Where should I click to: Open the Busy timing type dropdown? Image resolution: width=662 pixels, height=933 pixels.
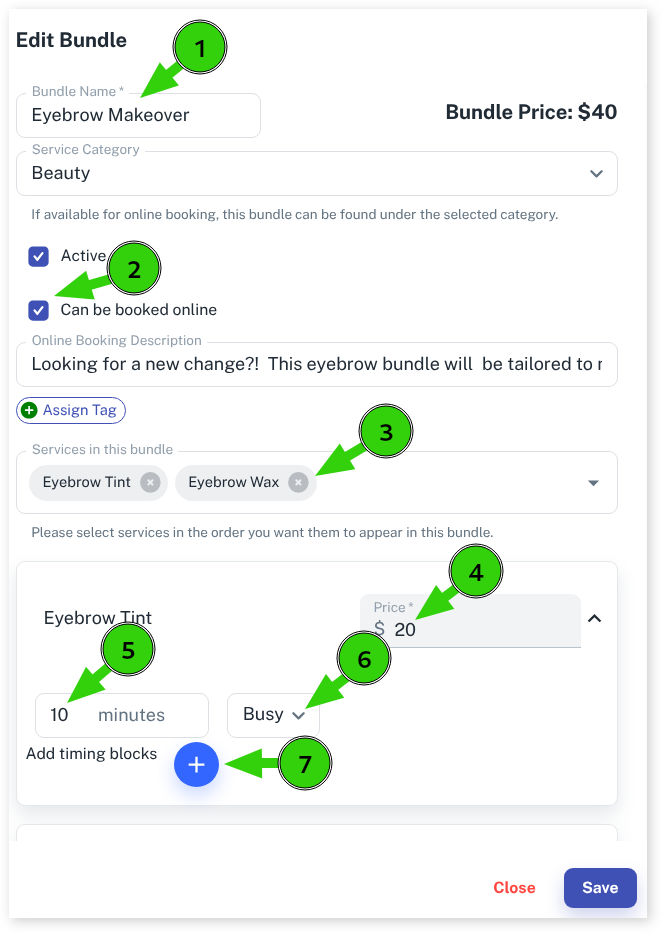273,715
